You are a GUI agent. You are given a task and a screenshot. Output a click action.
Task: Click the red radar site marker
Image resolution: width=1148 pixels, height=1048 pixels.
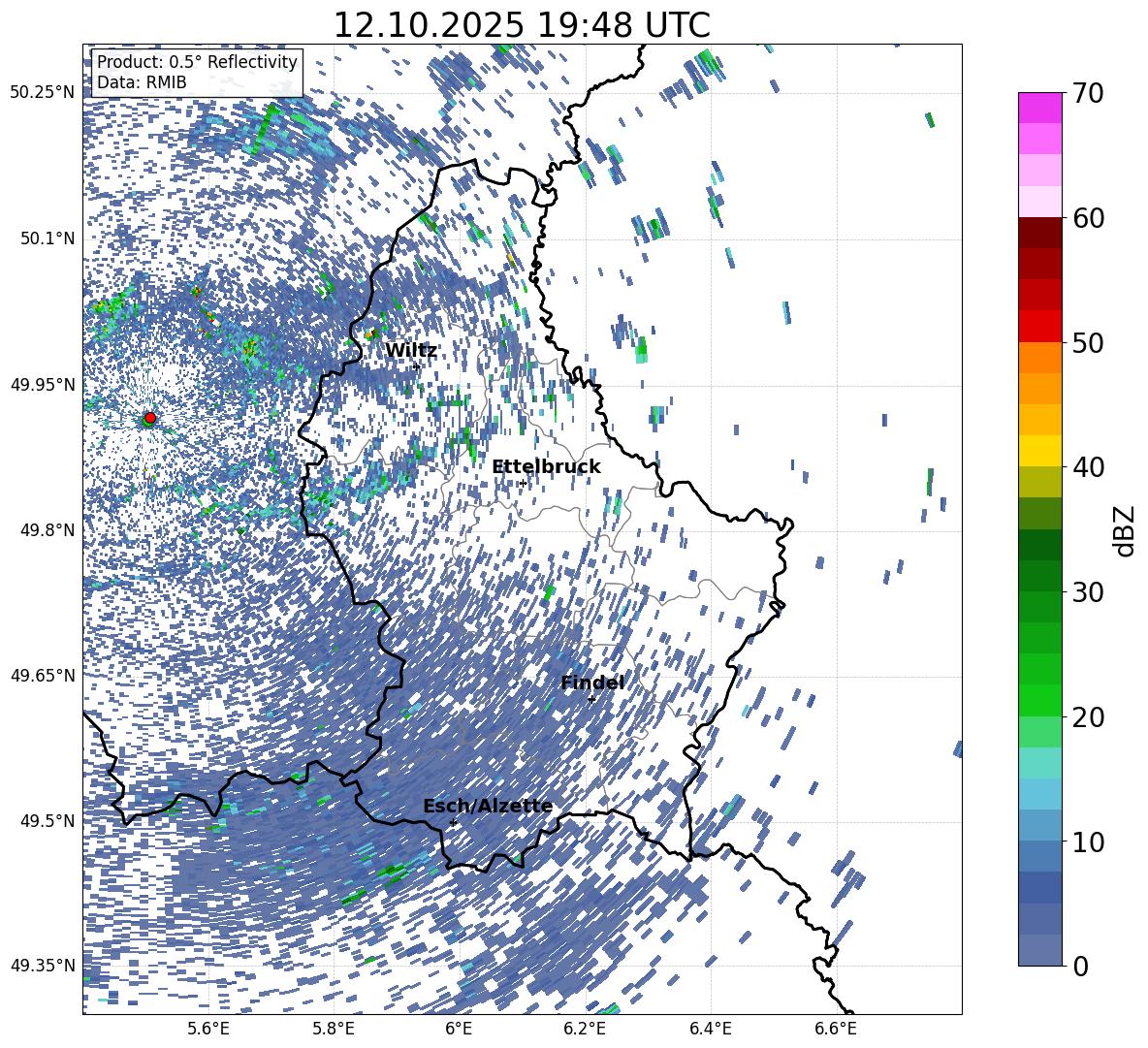click(150, 418)
